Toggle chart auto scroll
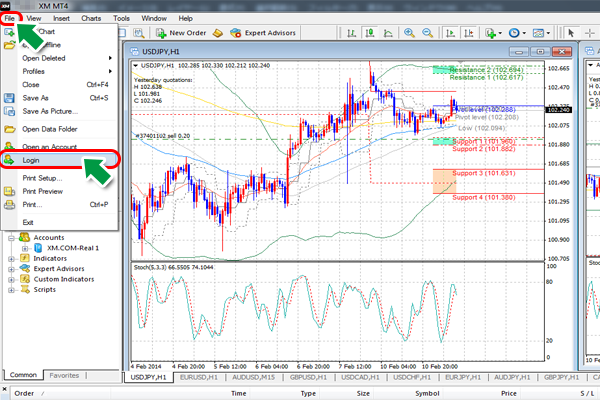This screenshot has height=400, width=600. click(x=451, y=33)
